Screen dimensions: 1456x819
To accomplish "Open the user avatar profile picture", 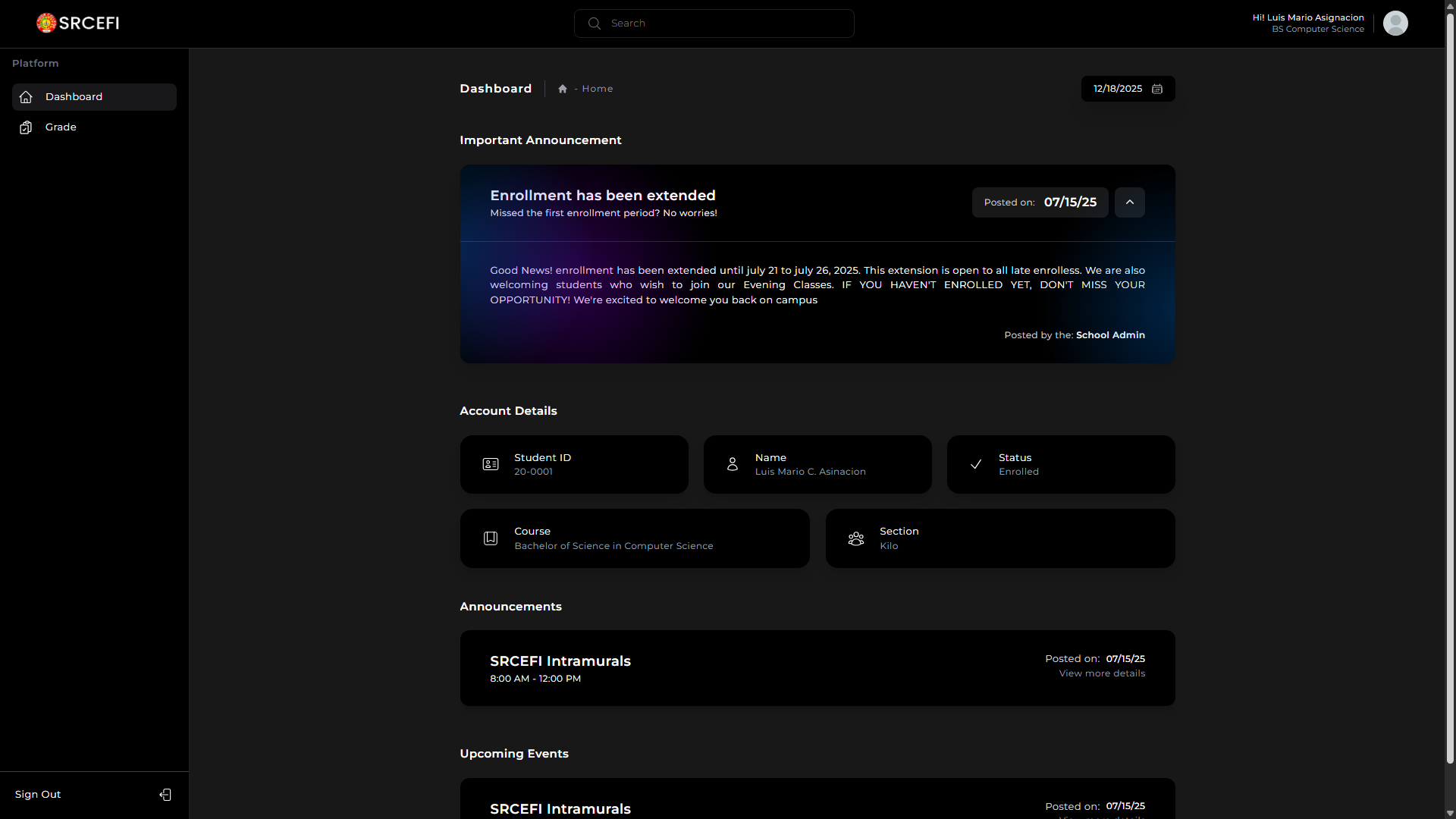I will tap(1395, 23).
